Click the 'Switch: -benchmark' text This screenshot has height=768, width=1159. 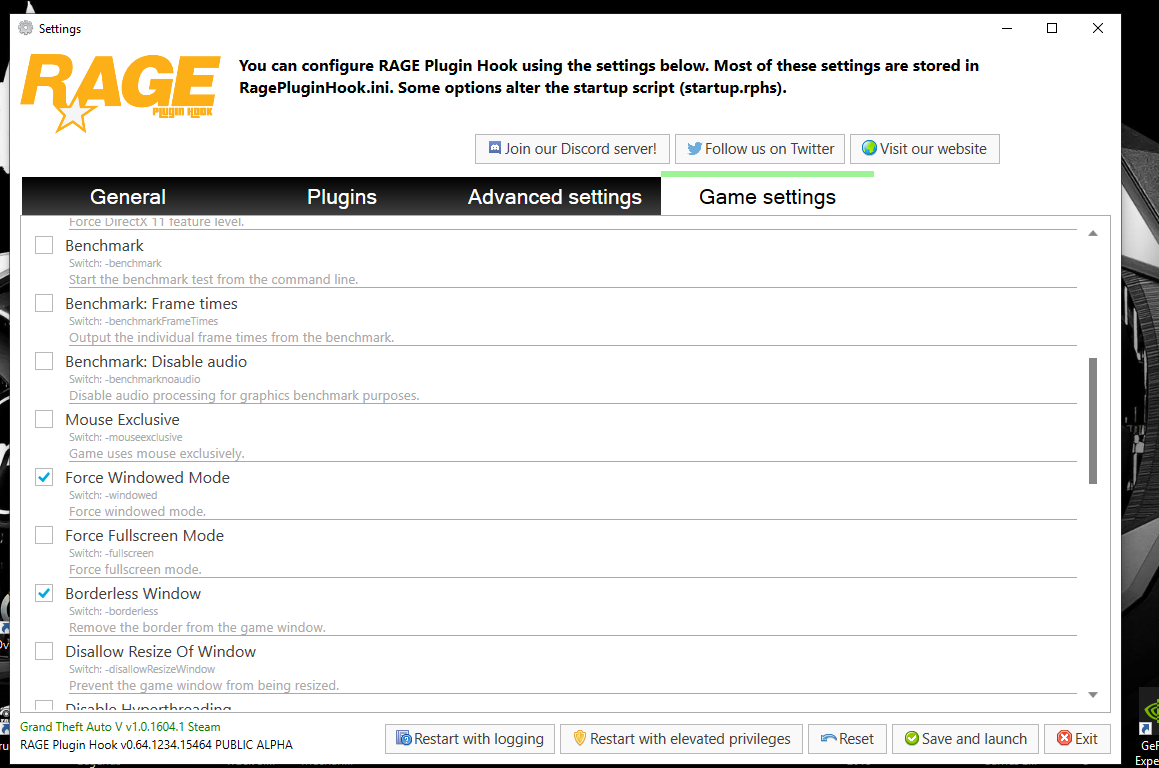115,263
